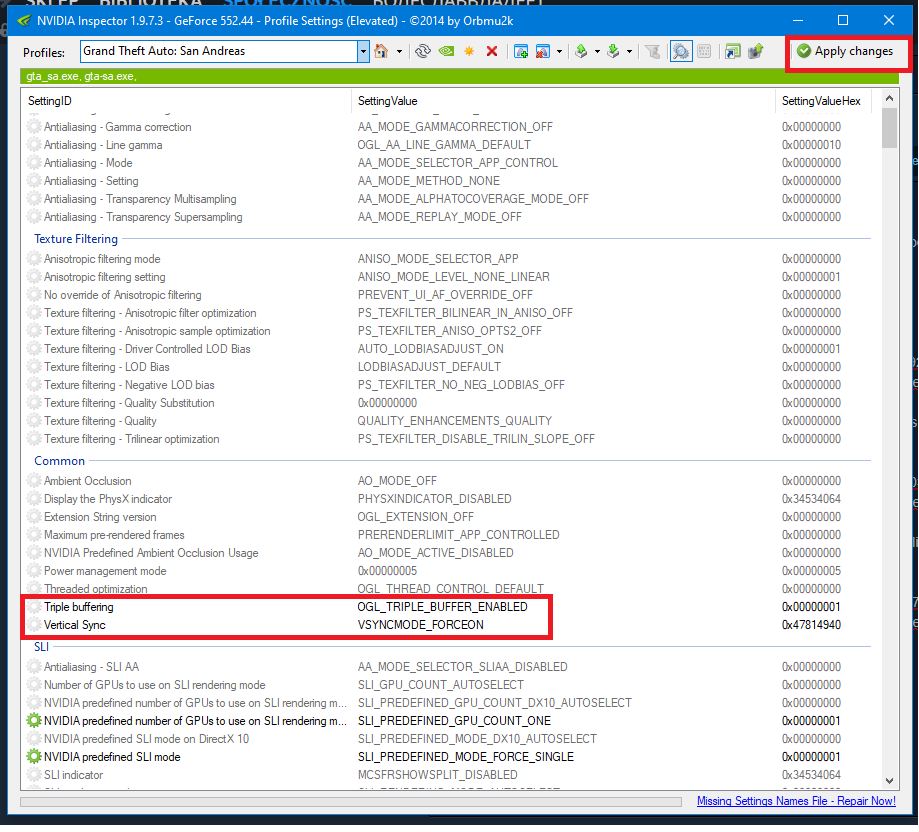Select the Antialiasing - Gamma correction row
Image resolution: width=919 pixels, height=832 pixels.
448,127
